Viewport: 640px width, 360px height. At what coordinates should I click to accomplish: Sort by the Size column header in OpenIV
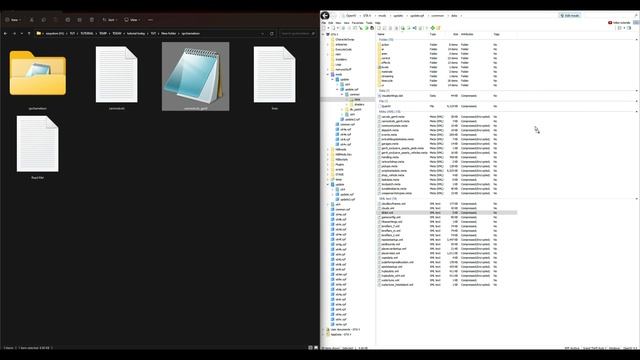[456, 34]
